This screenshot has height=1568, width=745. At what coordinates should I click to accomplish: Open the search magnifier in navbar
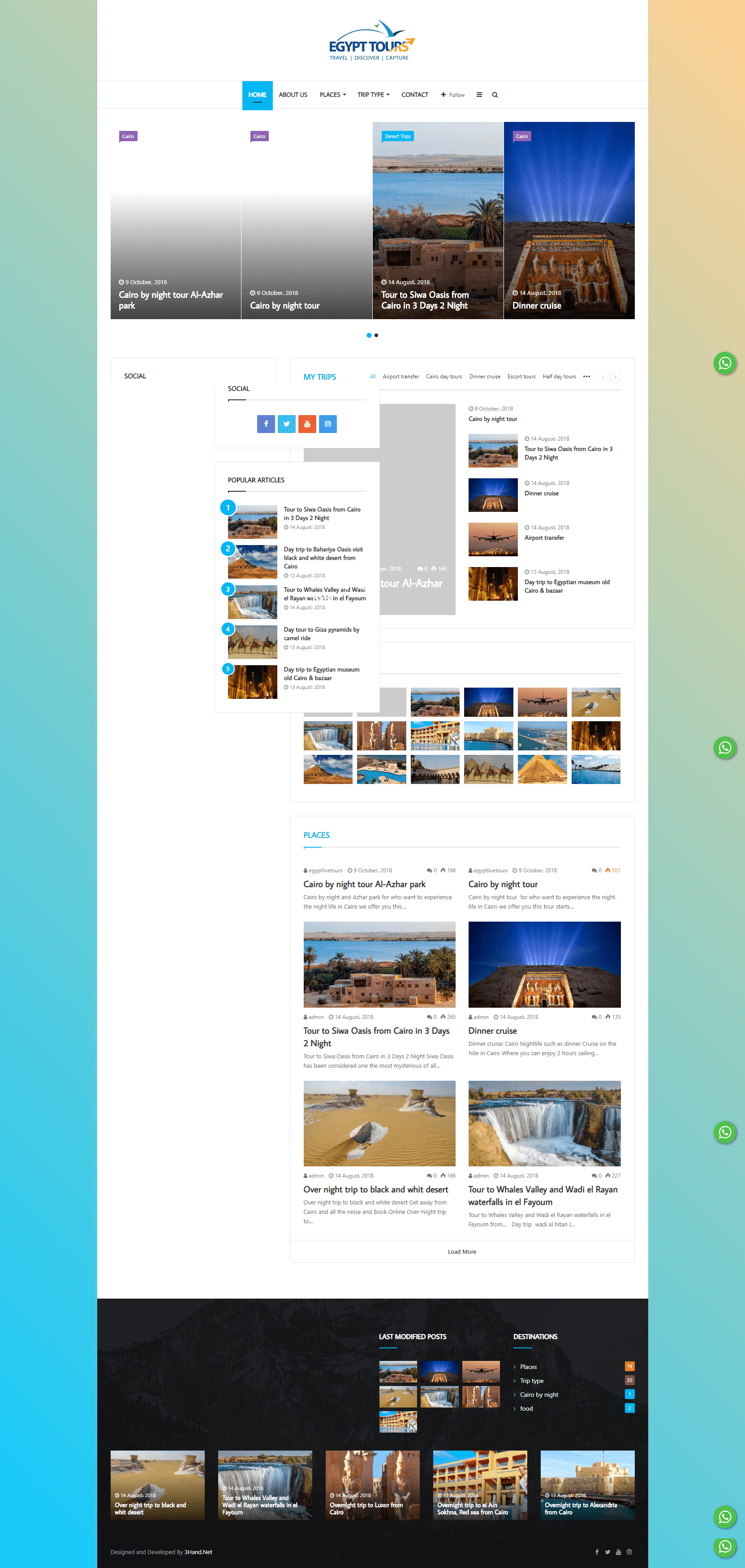(495, 95)
